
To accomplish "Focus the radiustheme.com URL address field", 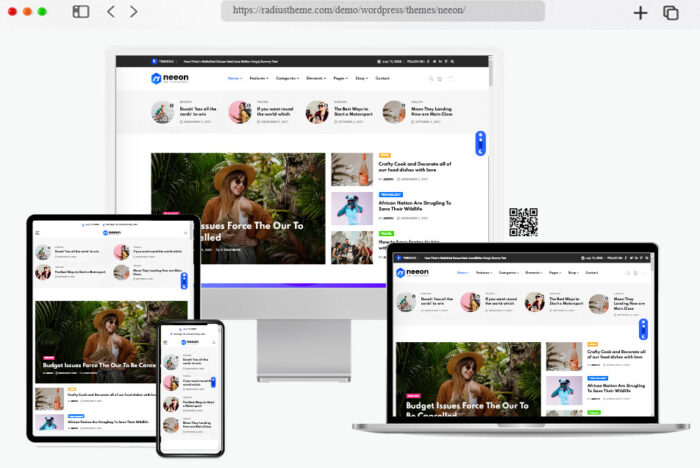I will (x=383, y=10).
